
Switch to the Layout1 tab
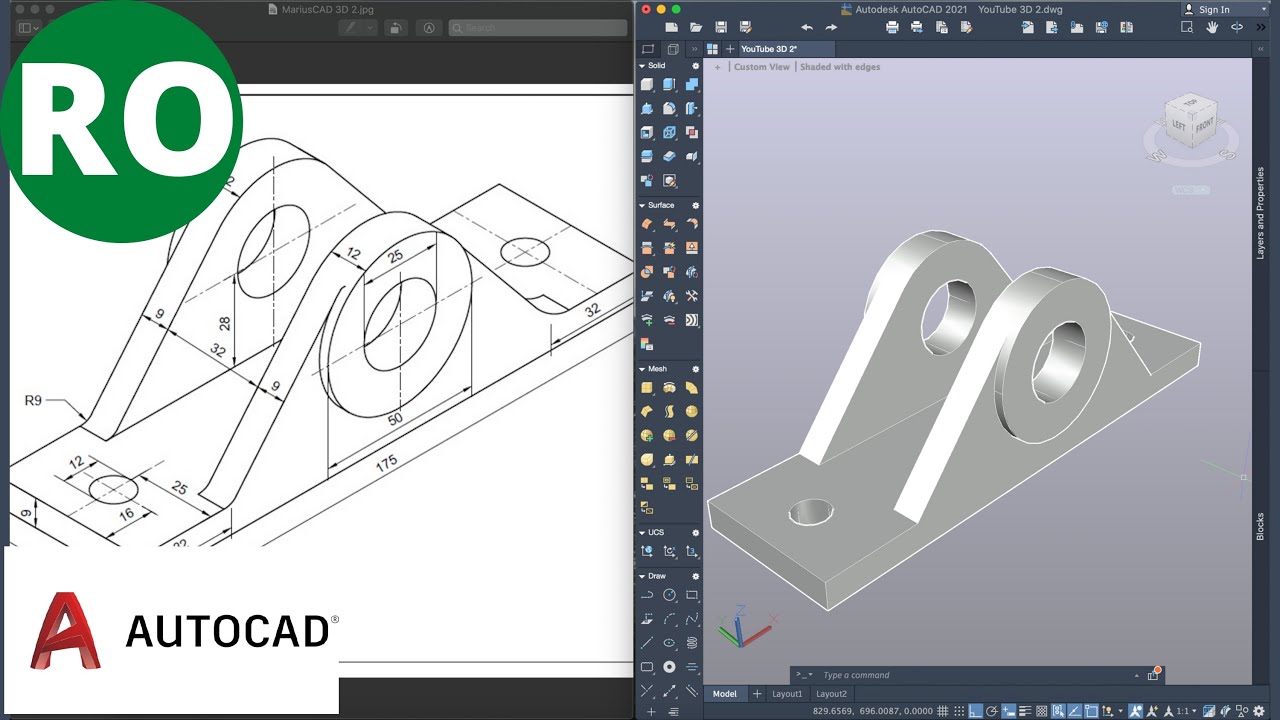pos(787,693)
